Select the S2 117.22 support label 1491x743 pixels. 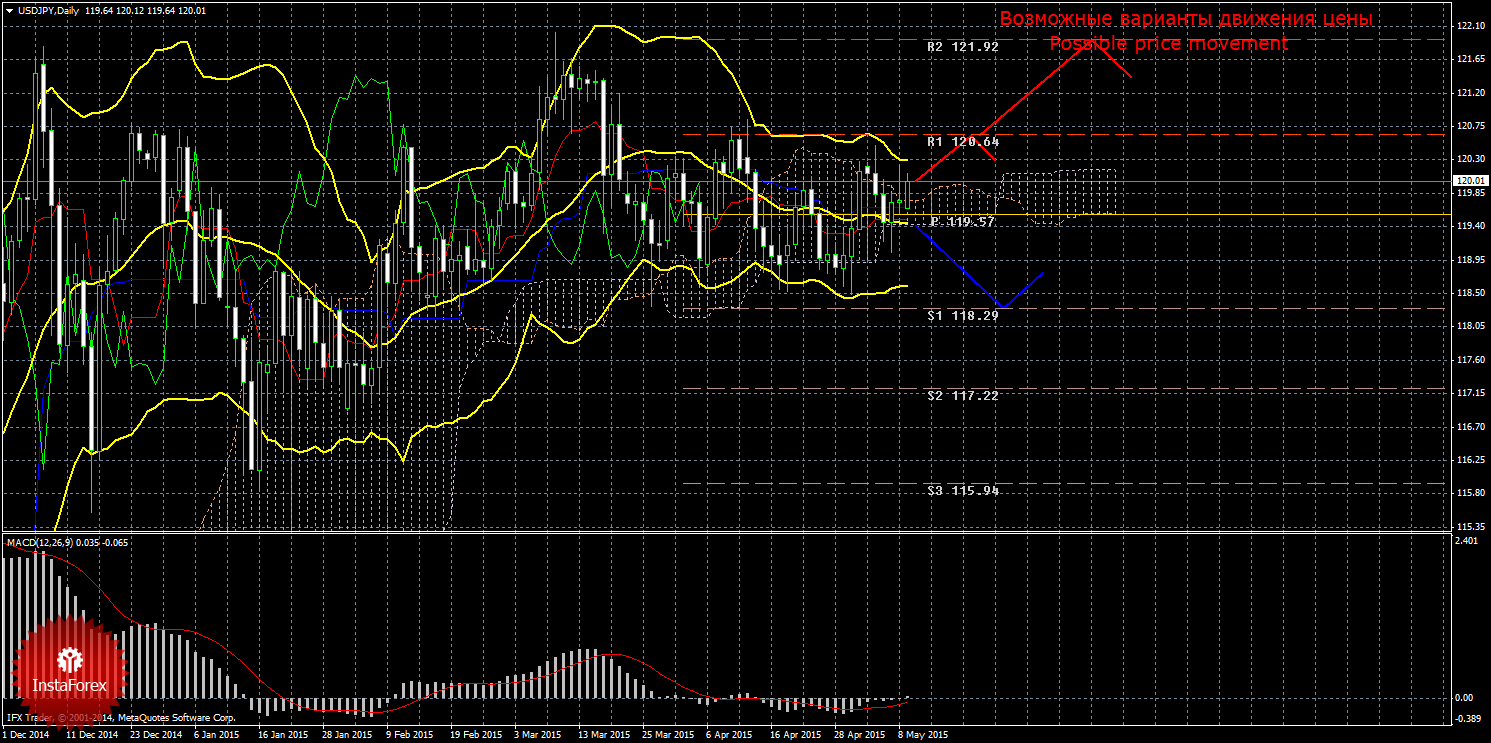coord(962,396)
